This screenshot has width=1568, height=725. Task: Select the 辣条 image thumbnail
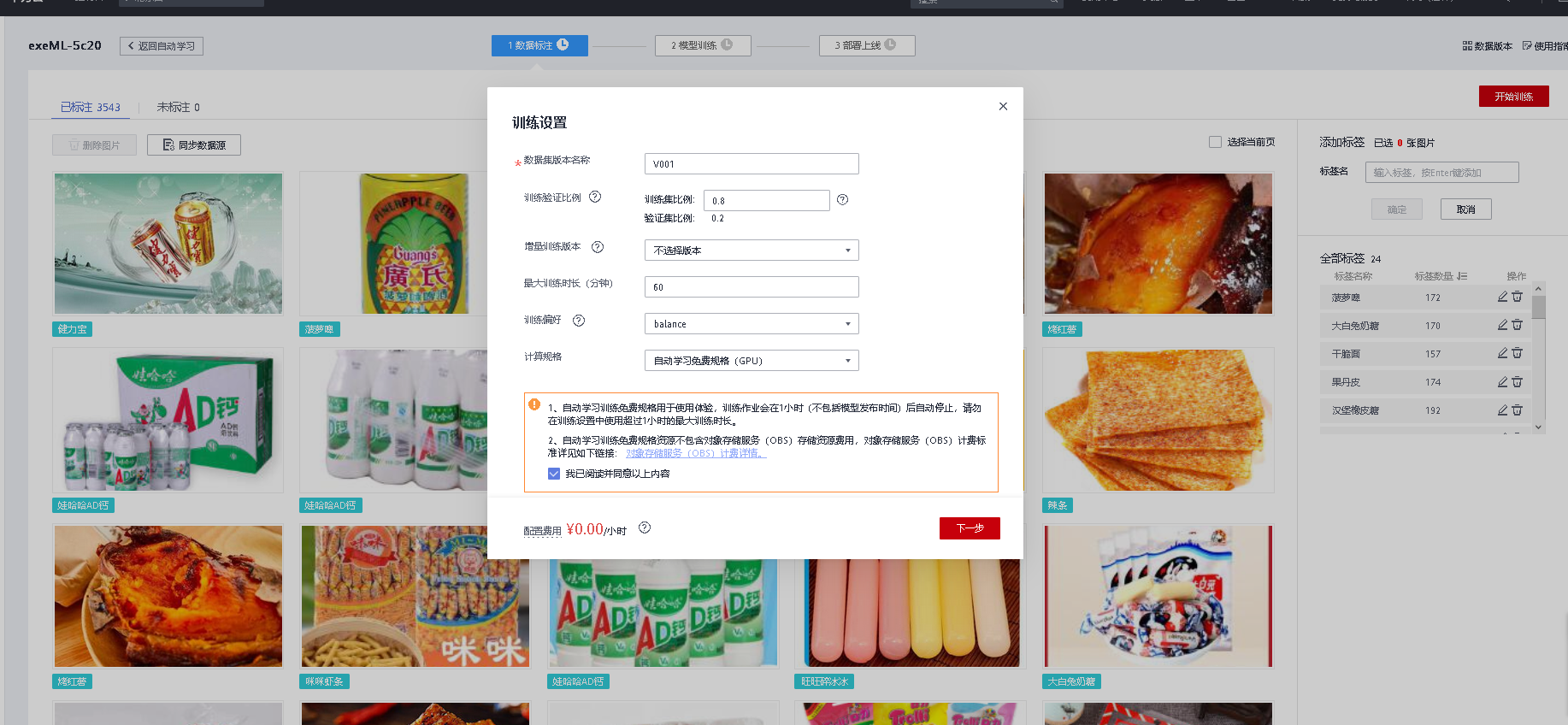(x=1158, y=420)
